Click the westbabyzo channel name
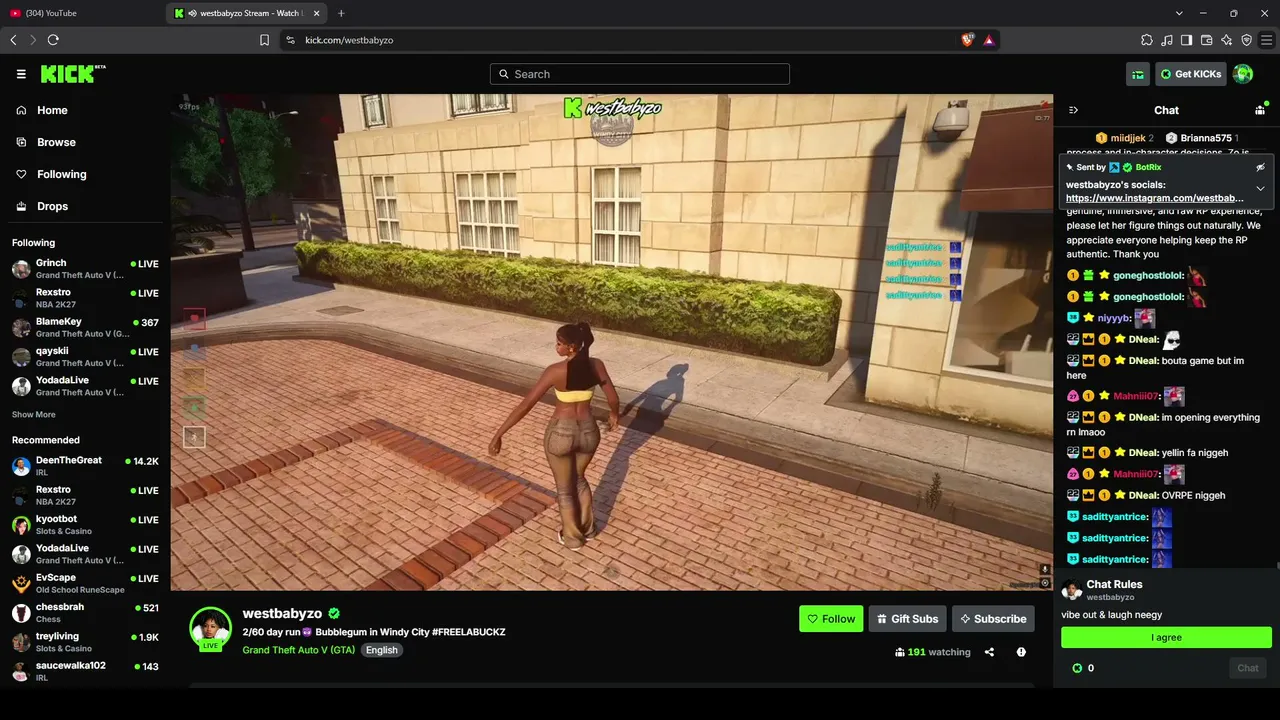The height and width of the screenshot is (720, 1280). (x=282, y=614)
